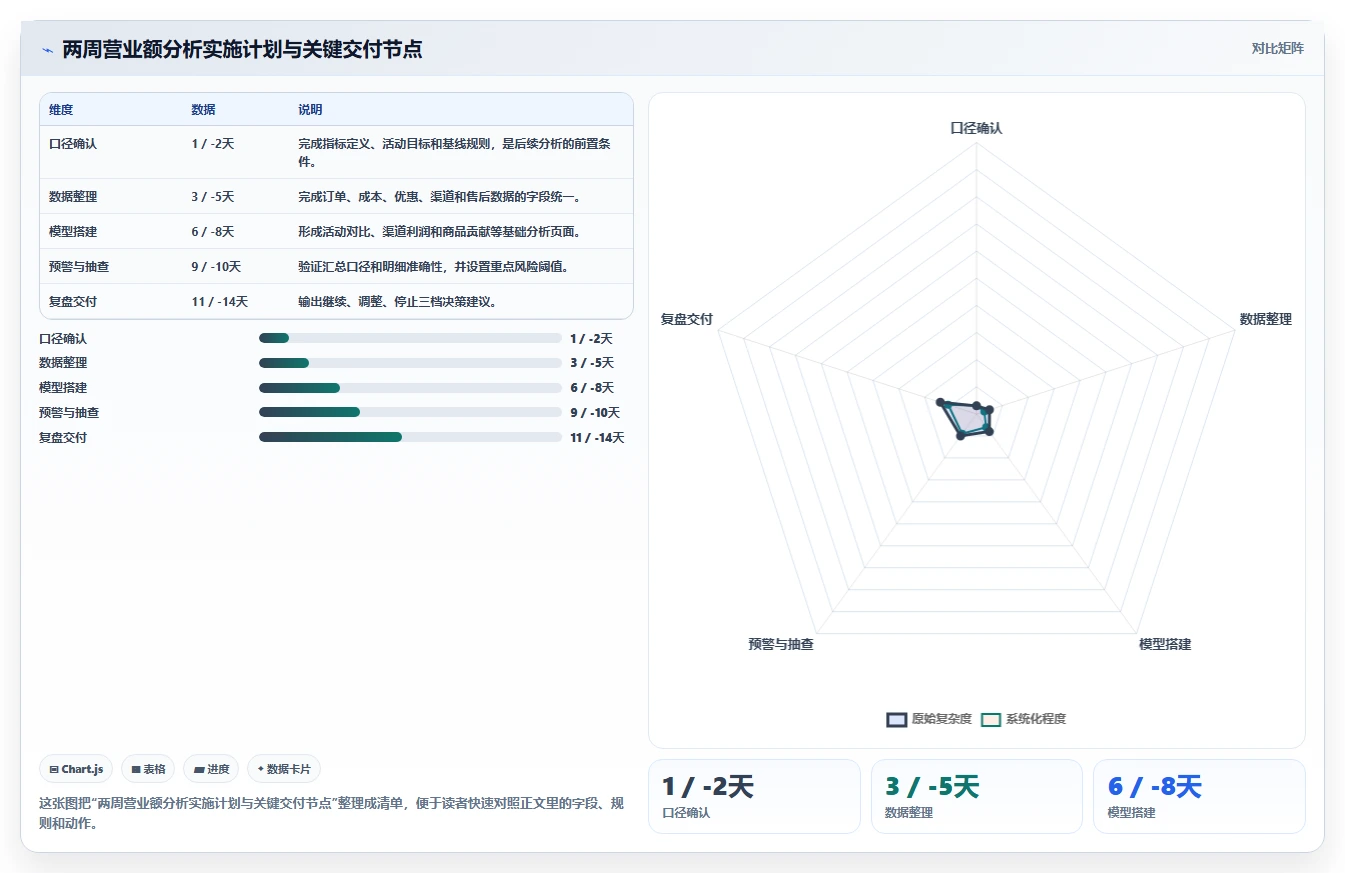Screen dimensions: 1345x873
Task: Click the 原始复杂度 legend color box
Action: point(897,719)
